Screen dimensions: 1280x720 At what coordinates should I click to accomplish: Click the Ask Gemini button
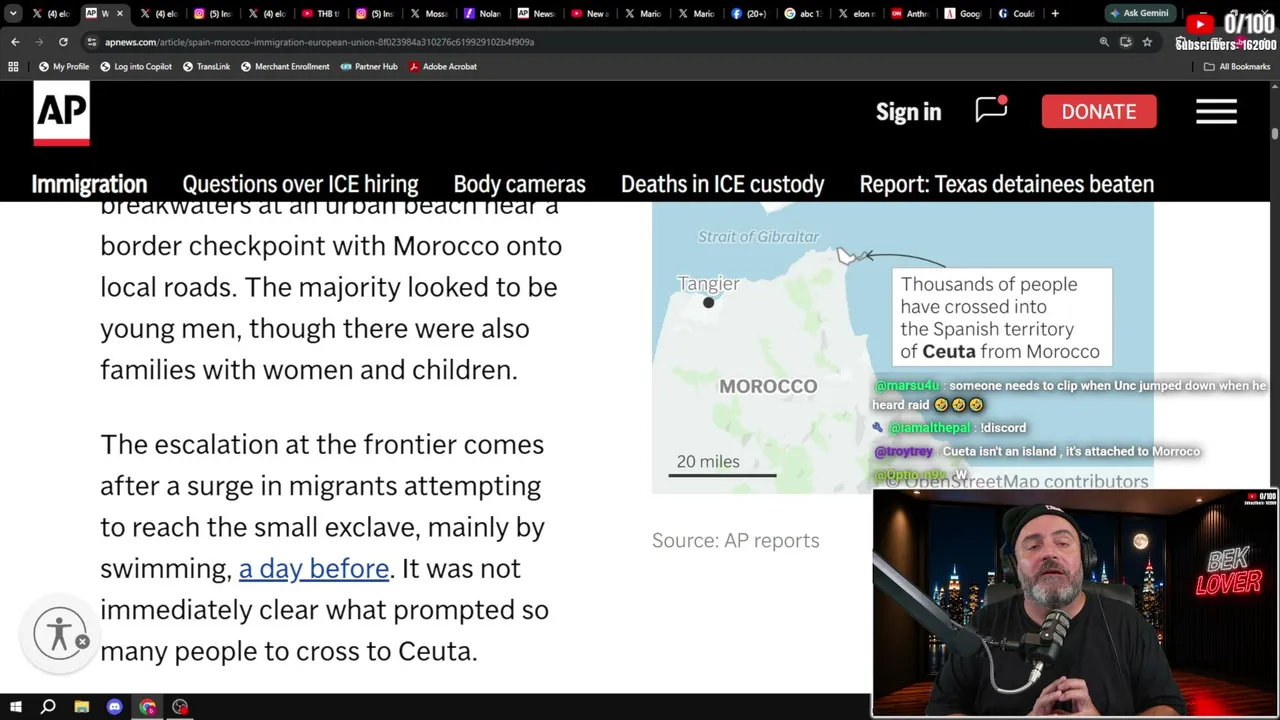point(1139,14)
